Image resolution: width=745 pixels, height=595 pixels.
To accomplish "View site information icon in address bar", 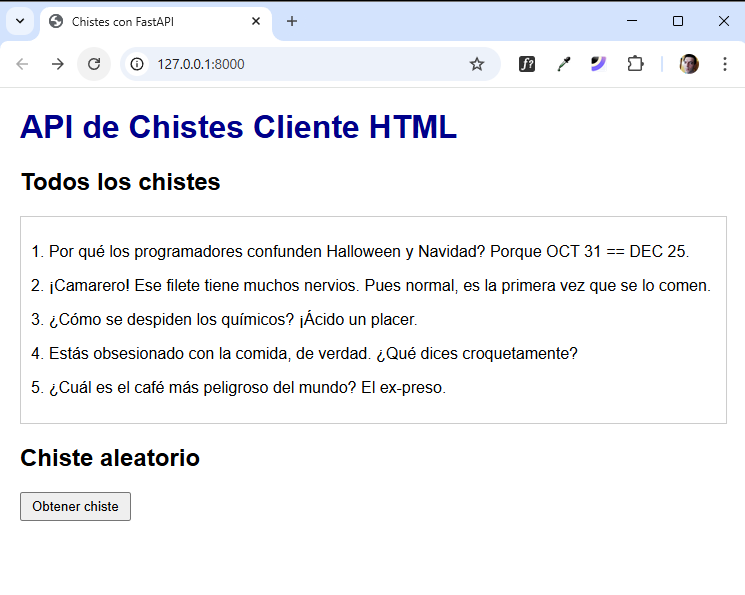I will tap(137, 64).
